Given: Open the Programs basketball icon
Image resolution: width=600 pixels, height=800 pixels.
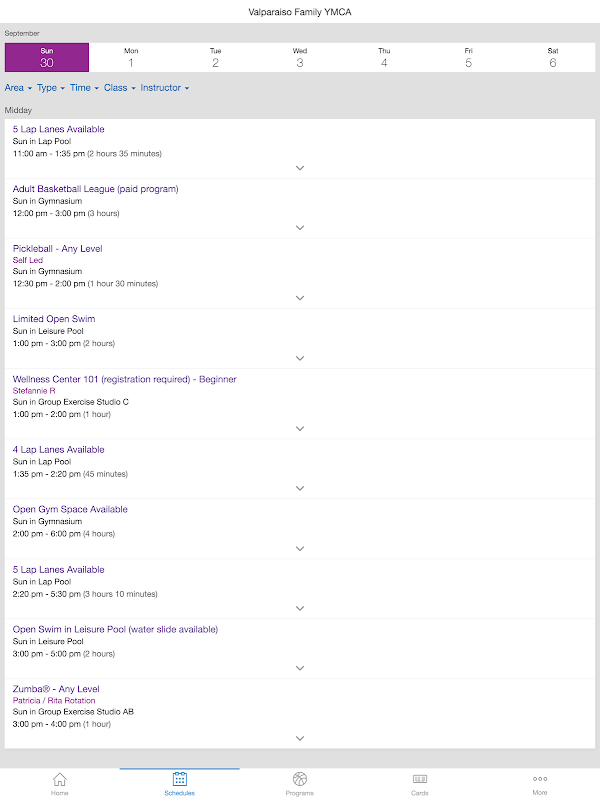Looking at the screenshot, I should tap(300, 779).
